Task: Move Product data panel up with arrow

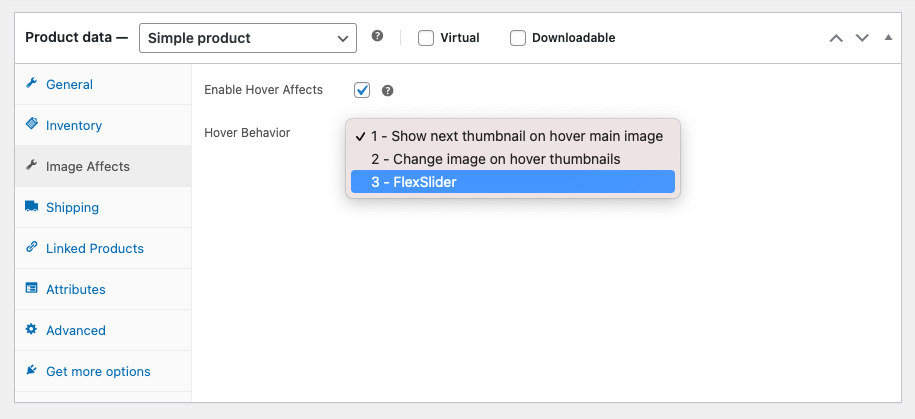Action: (x=836, y=38)
